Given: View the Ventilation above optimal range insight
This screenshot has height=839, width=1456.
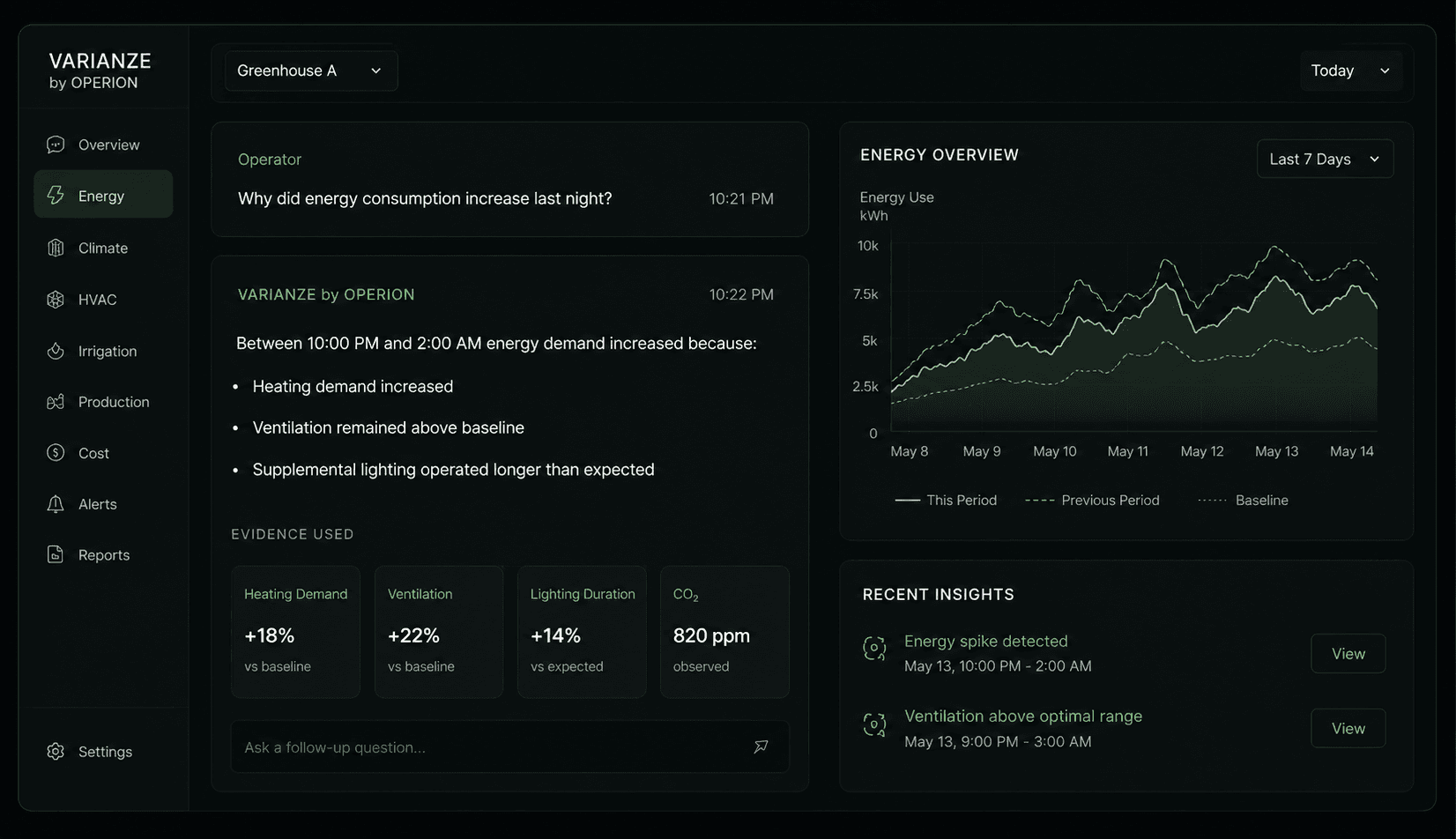Looking at the screenshot, I should tap(1348, 729).
